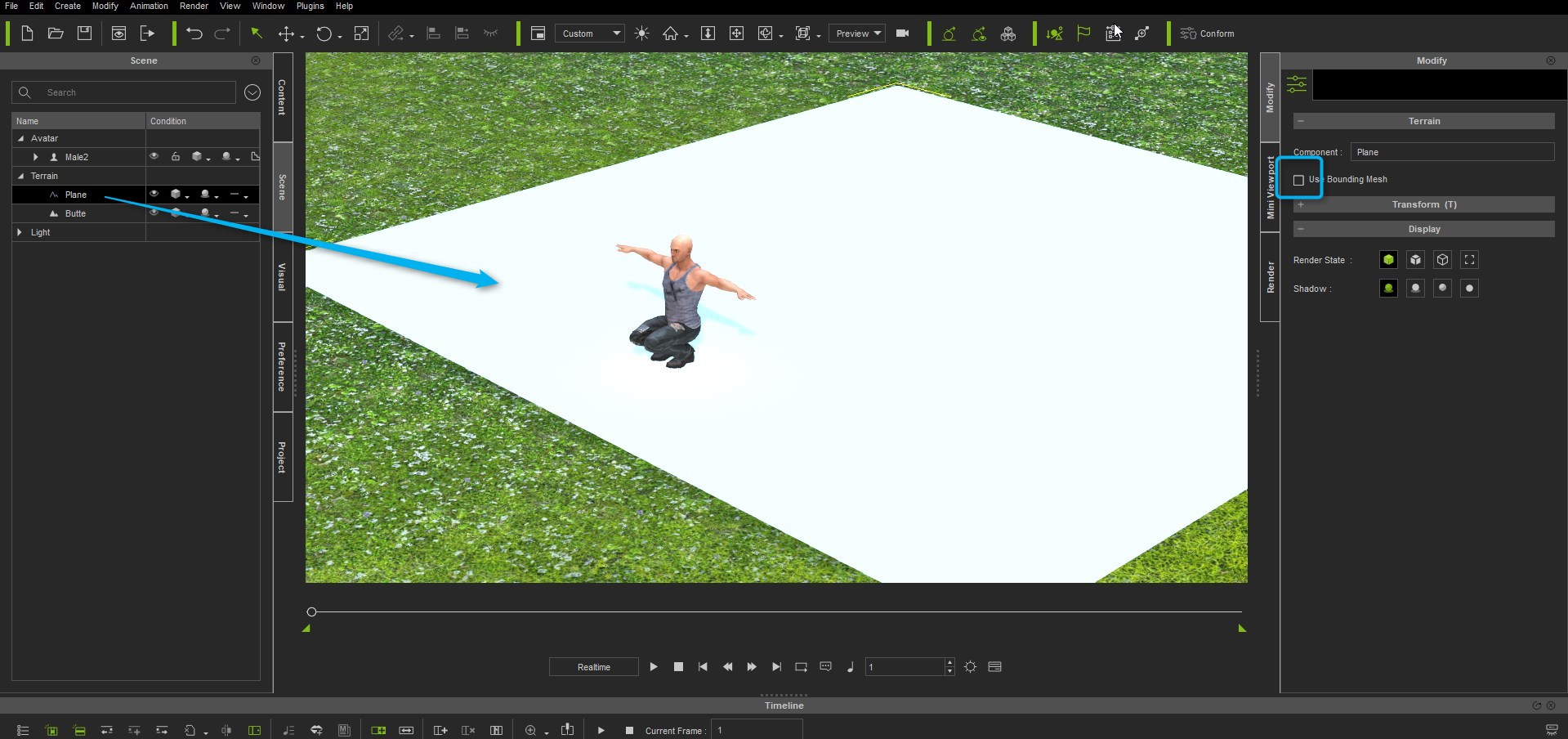
Task: Set Render State to solid green cube
Action: click(1388, 260)
